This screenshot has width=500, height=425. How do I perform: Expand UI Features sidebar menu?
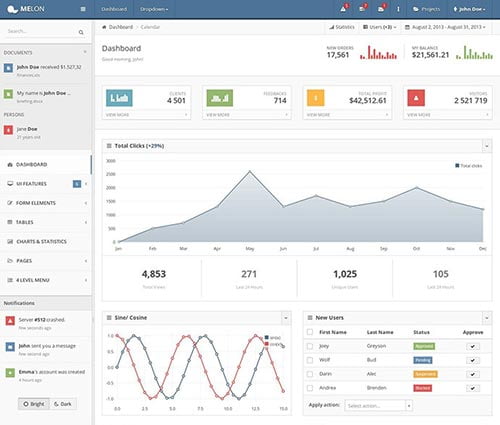(x=45, y=184)
